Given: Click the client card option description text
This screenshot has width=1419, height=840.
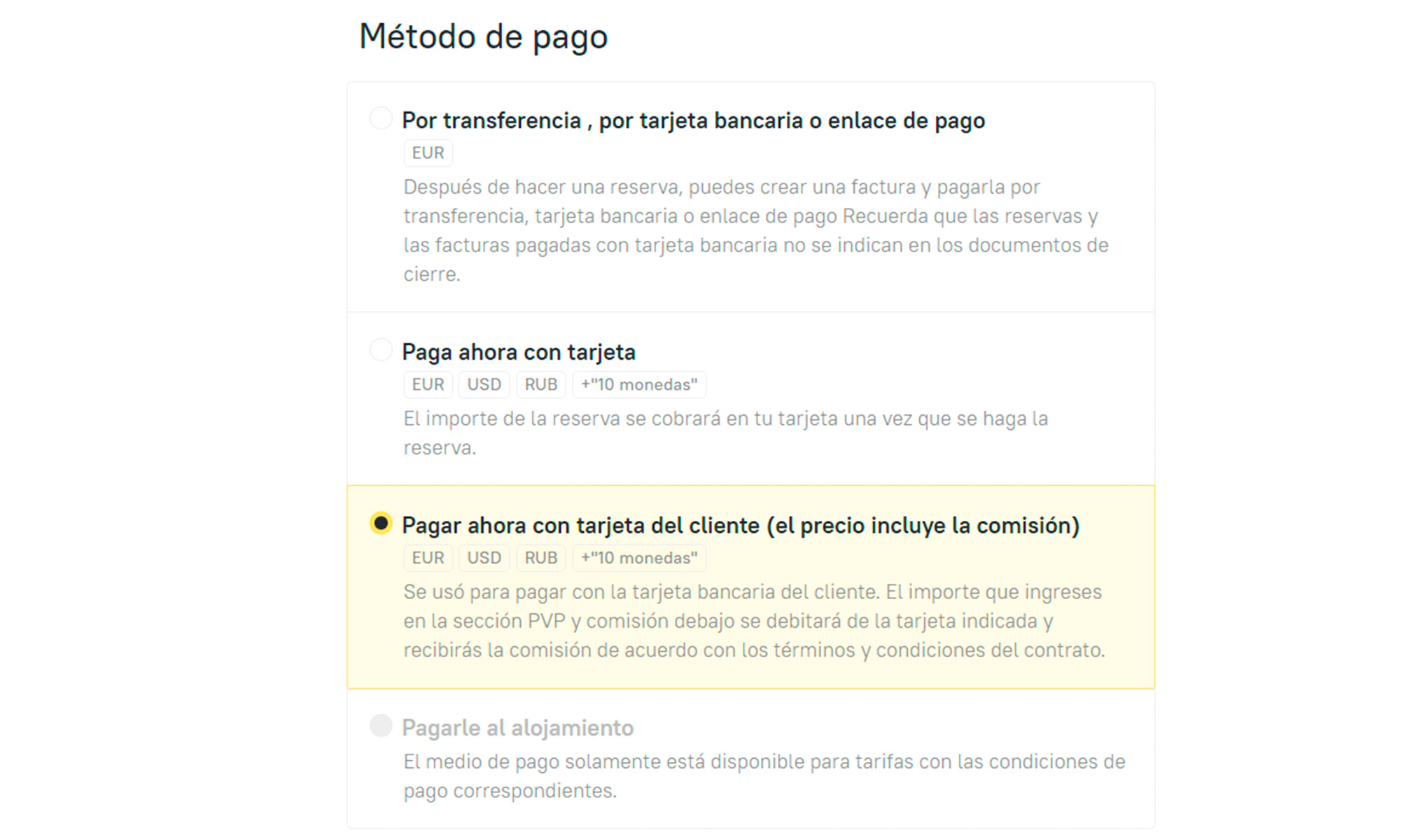Looking at the screenshot, I should pyautogui.click(x=753, y=621).
